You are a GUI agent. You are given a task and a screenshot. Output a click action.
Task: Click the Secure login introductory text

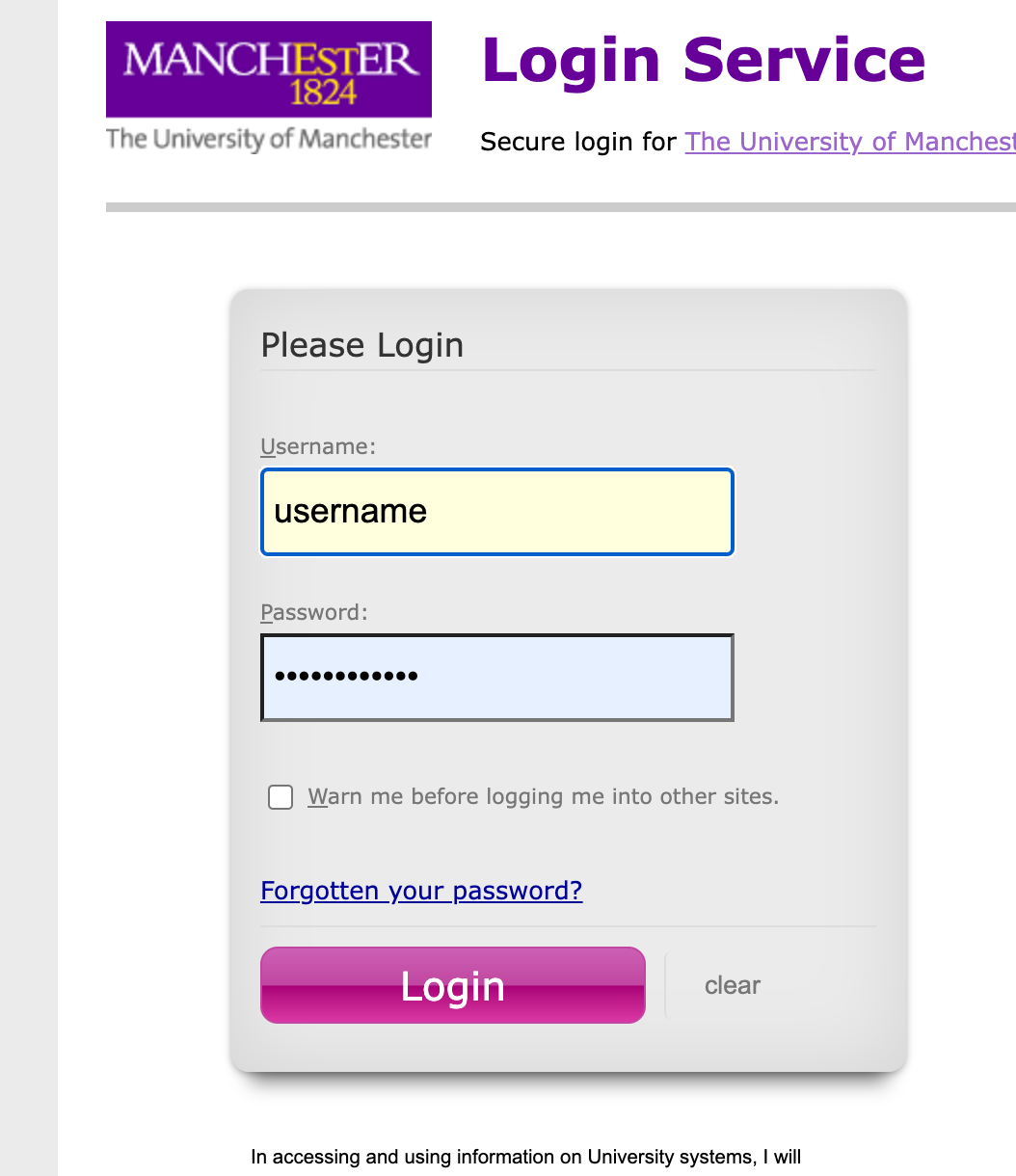pyautogui.click(x=578, y=142)
